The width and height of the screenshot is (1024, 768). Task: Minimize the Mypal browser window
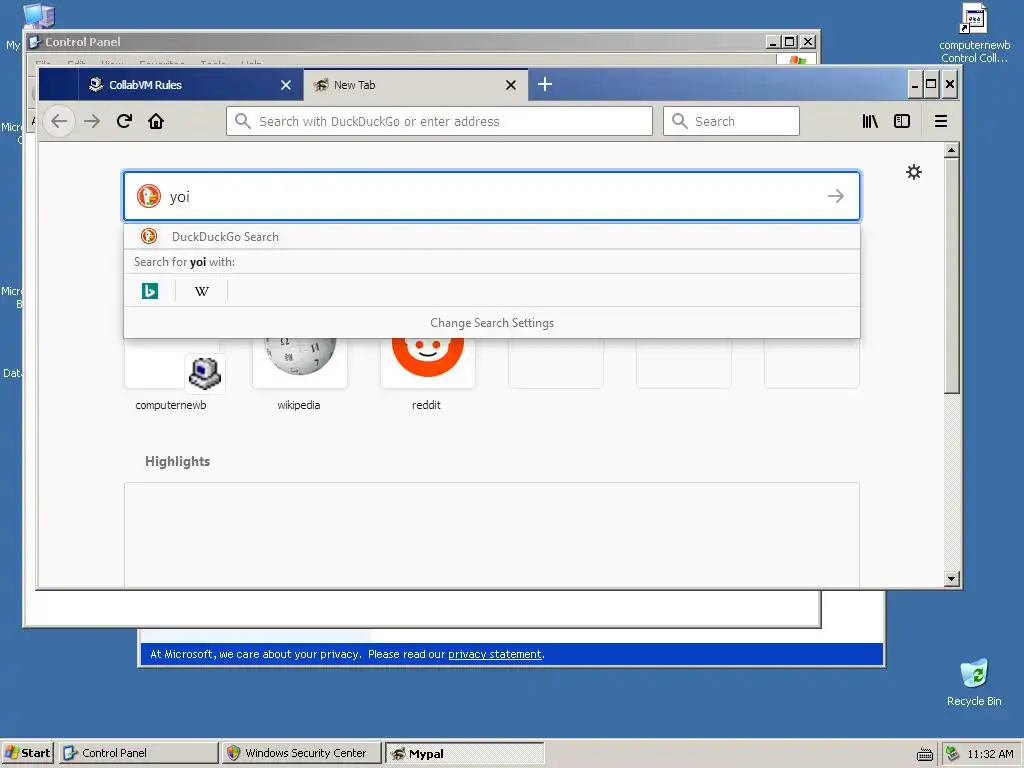(x=915, y=84)
